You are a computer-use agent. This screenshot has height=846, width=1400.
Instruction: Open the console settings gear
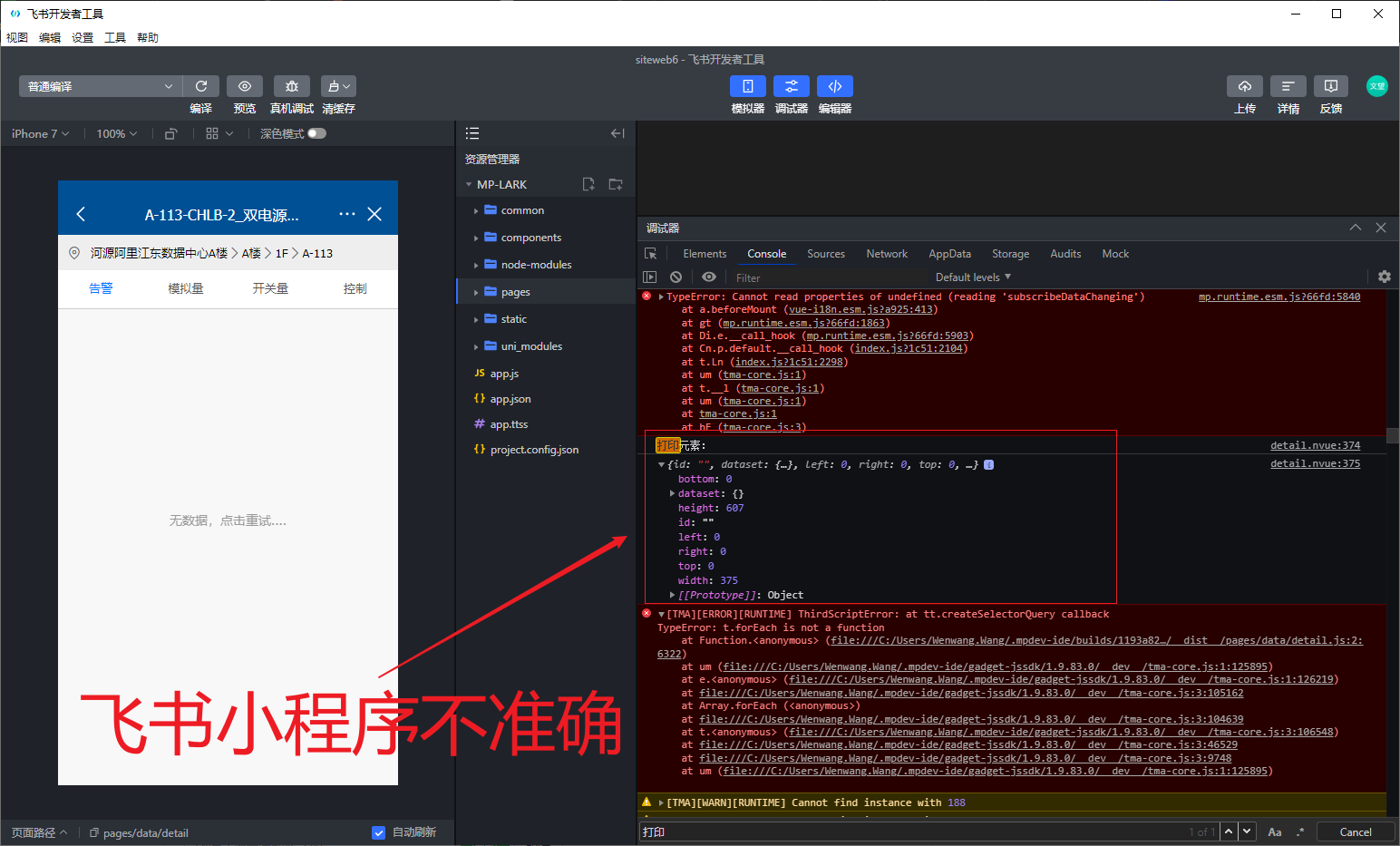(1385, 277)
